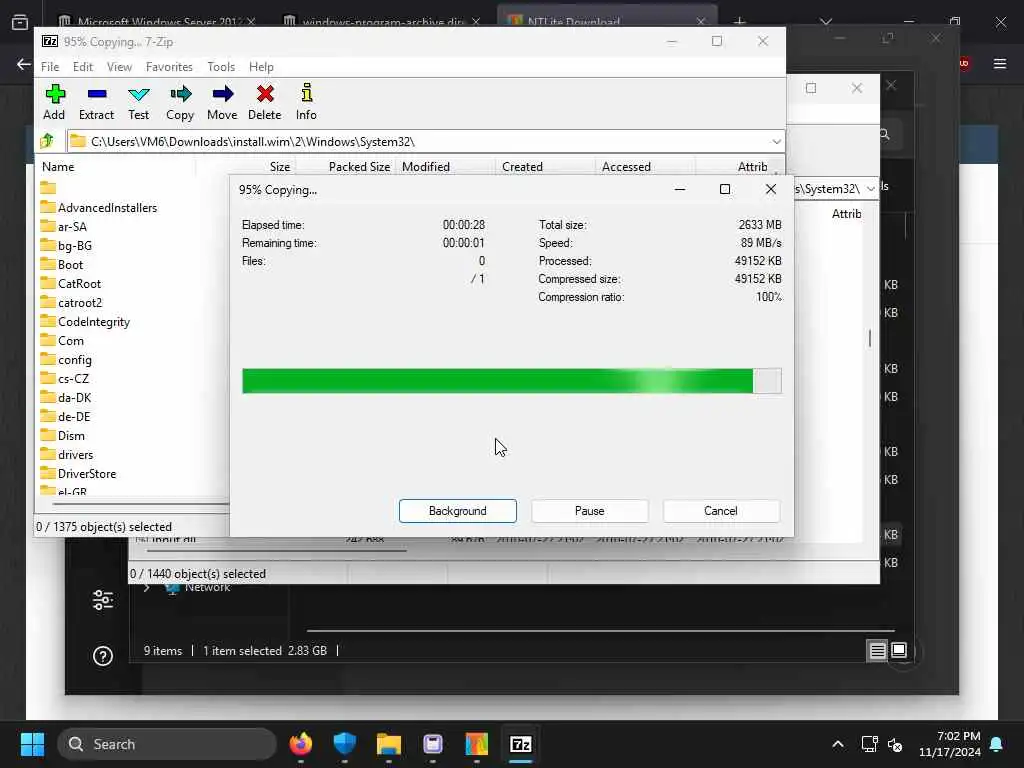Expand System32 path dropdown in rear 7-Zip window

(x=871, y=189)
